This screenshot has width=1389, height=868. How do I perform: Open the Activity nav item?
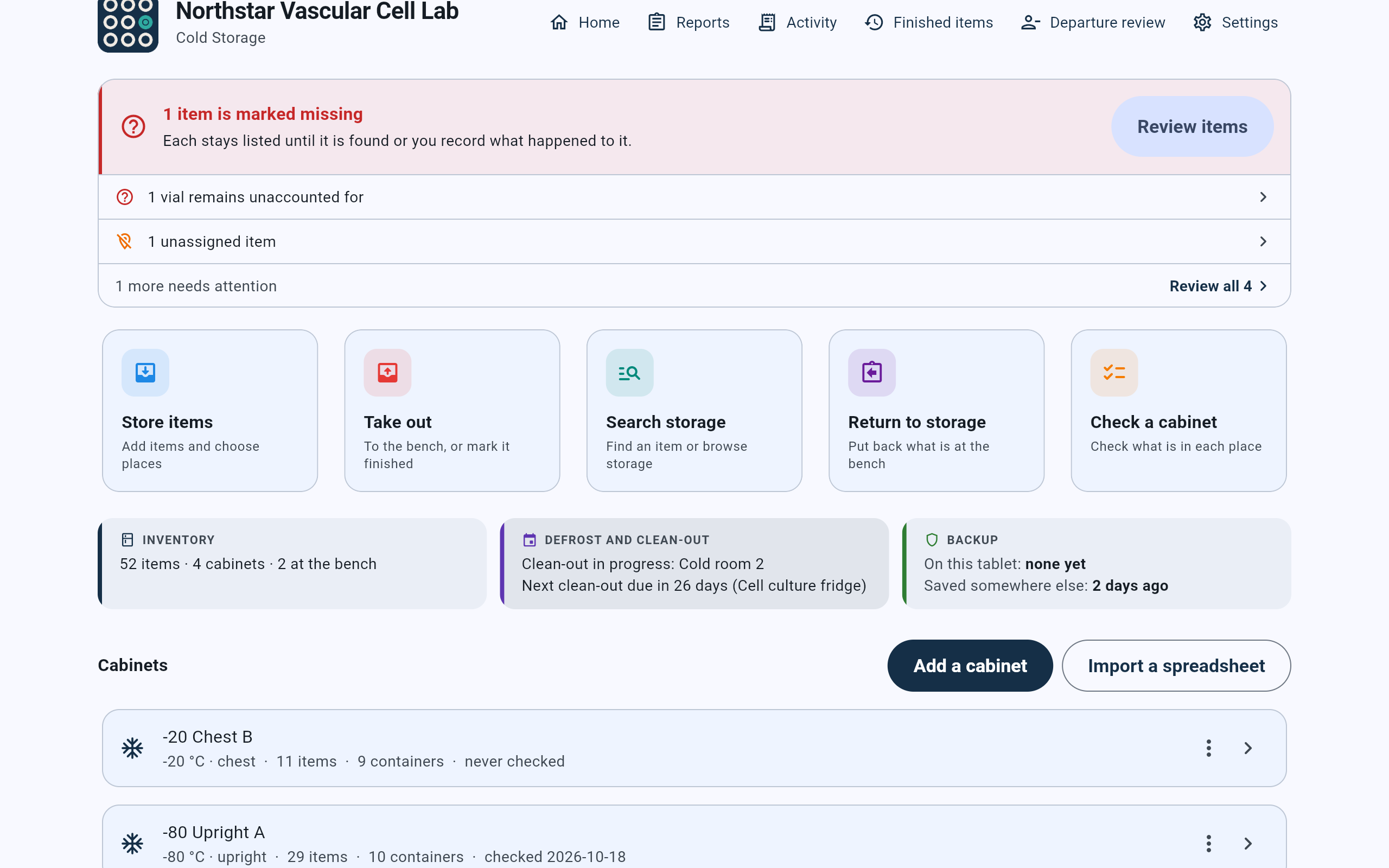tap(797, 22)
